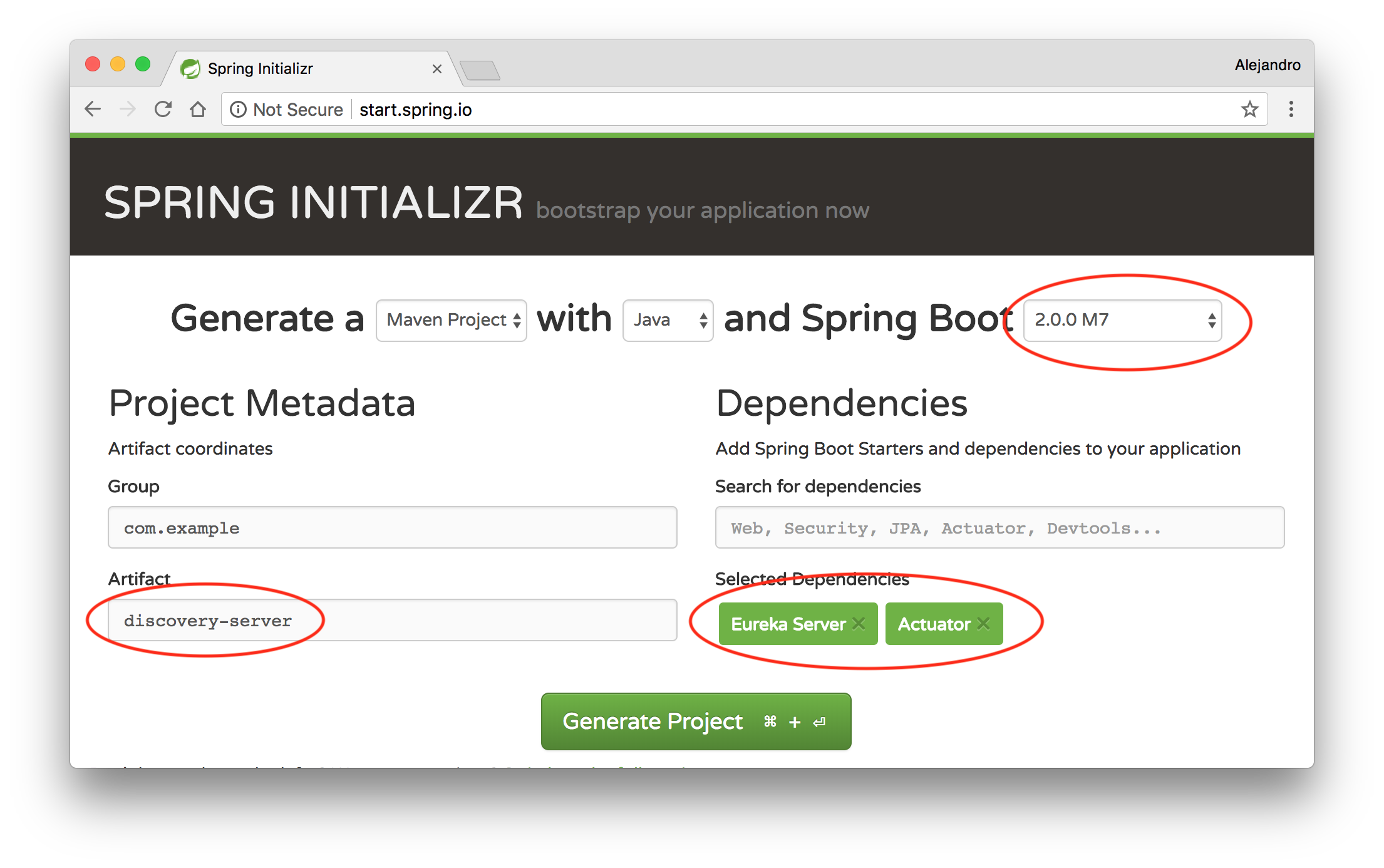Remove the Eureka Server dependency
Screen dimensions: 1384x868
point(859,623)
